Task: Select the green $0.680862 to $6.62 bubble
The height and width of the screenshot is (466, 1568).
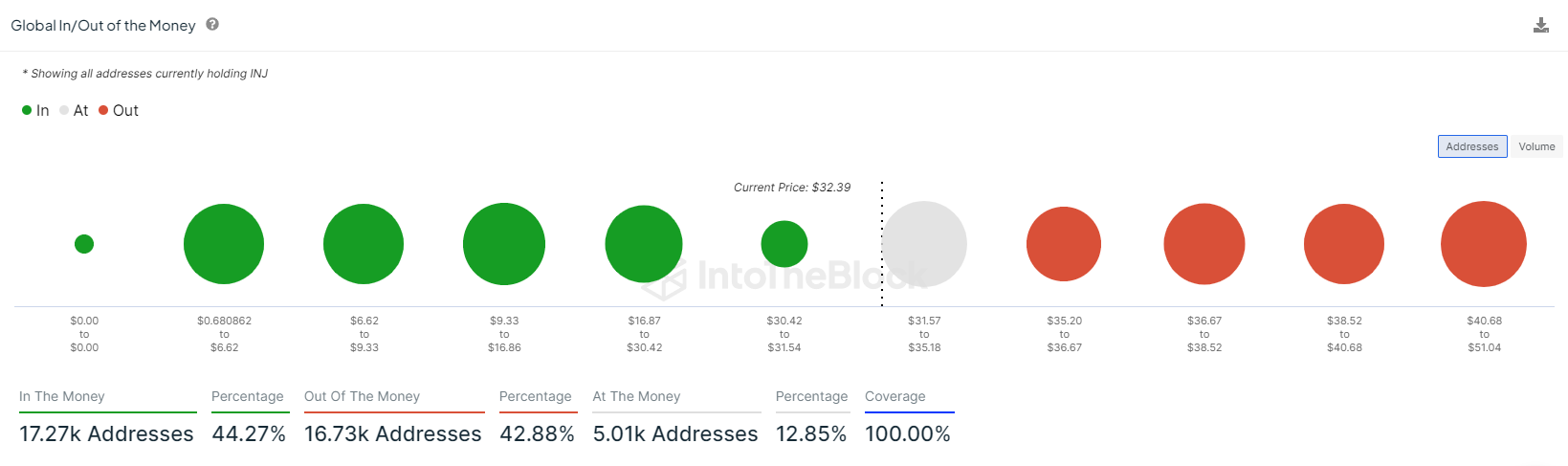Action: pos(224,244)
